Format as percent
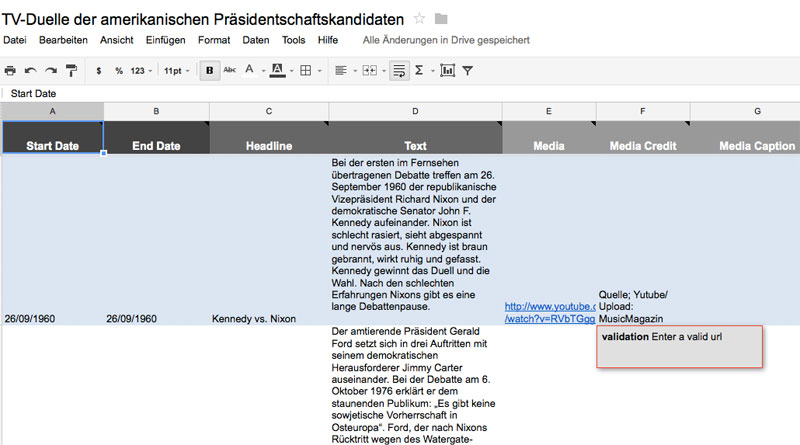 [119, 71]
